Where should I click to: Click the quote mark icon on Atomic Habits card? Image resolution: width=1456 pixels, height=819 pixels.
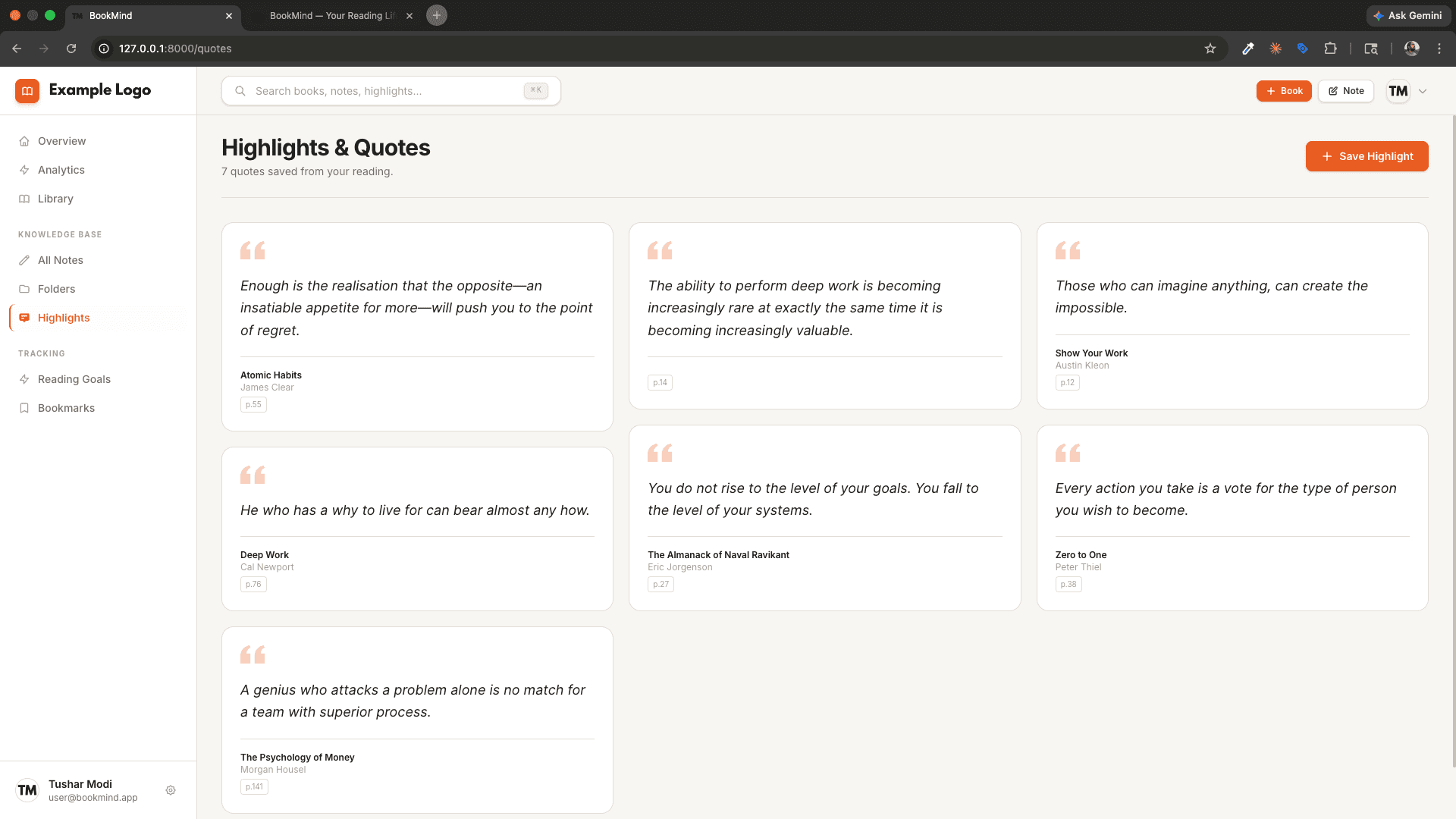(253, 250)
